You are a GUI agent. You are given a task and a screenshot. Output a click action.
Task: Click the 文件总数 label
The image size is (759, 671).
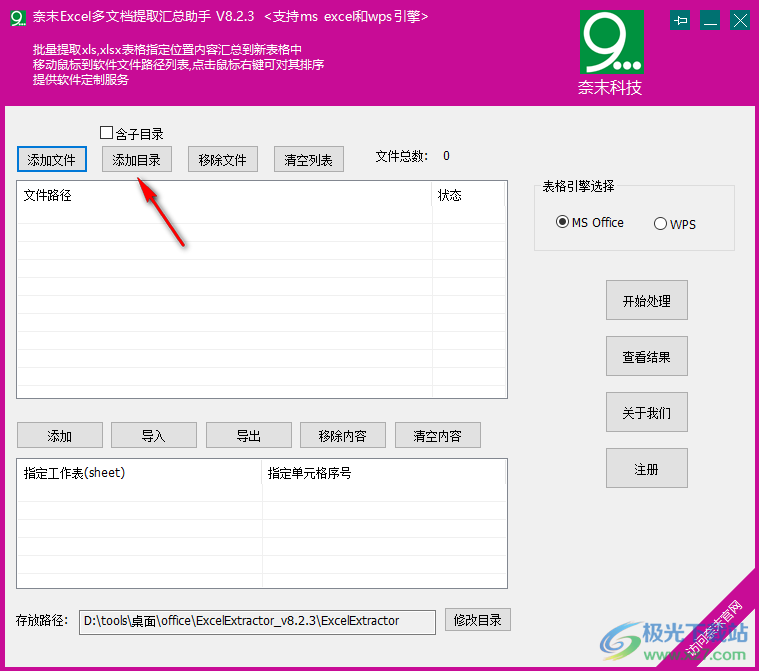402,156
